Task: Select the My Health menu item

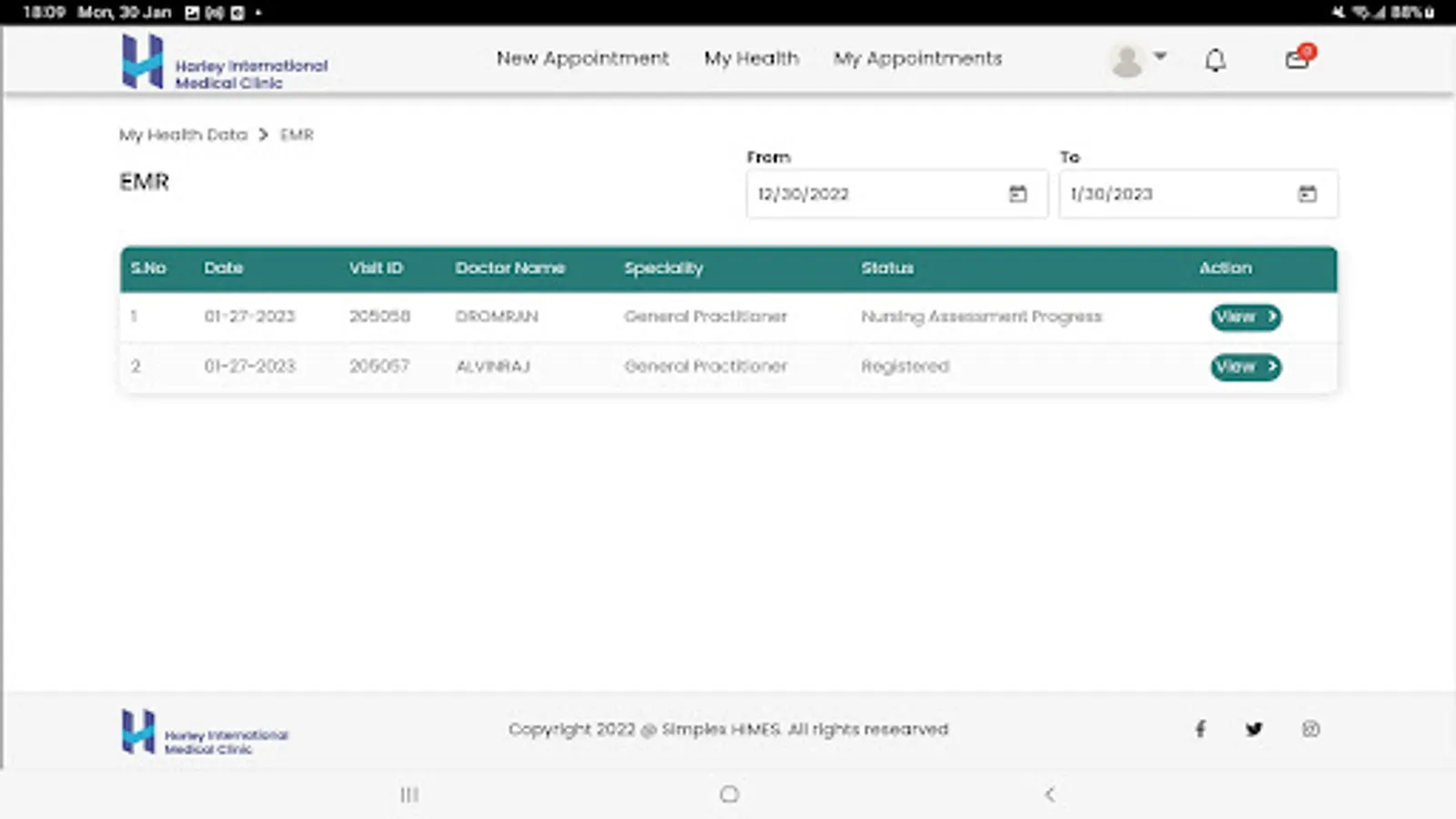Action: click(x=751, y=58)
